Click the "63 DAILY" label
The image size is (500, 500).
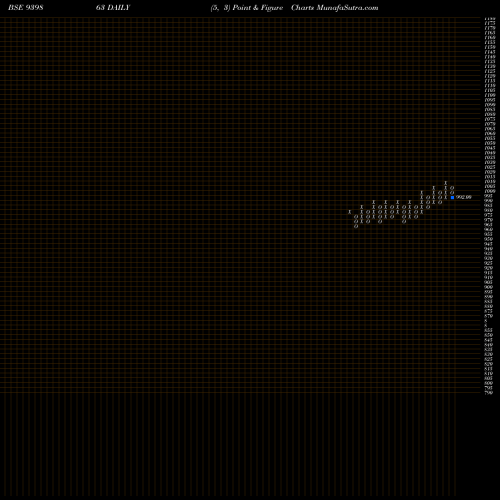pos(113,8)
